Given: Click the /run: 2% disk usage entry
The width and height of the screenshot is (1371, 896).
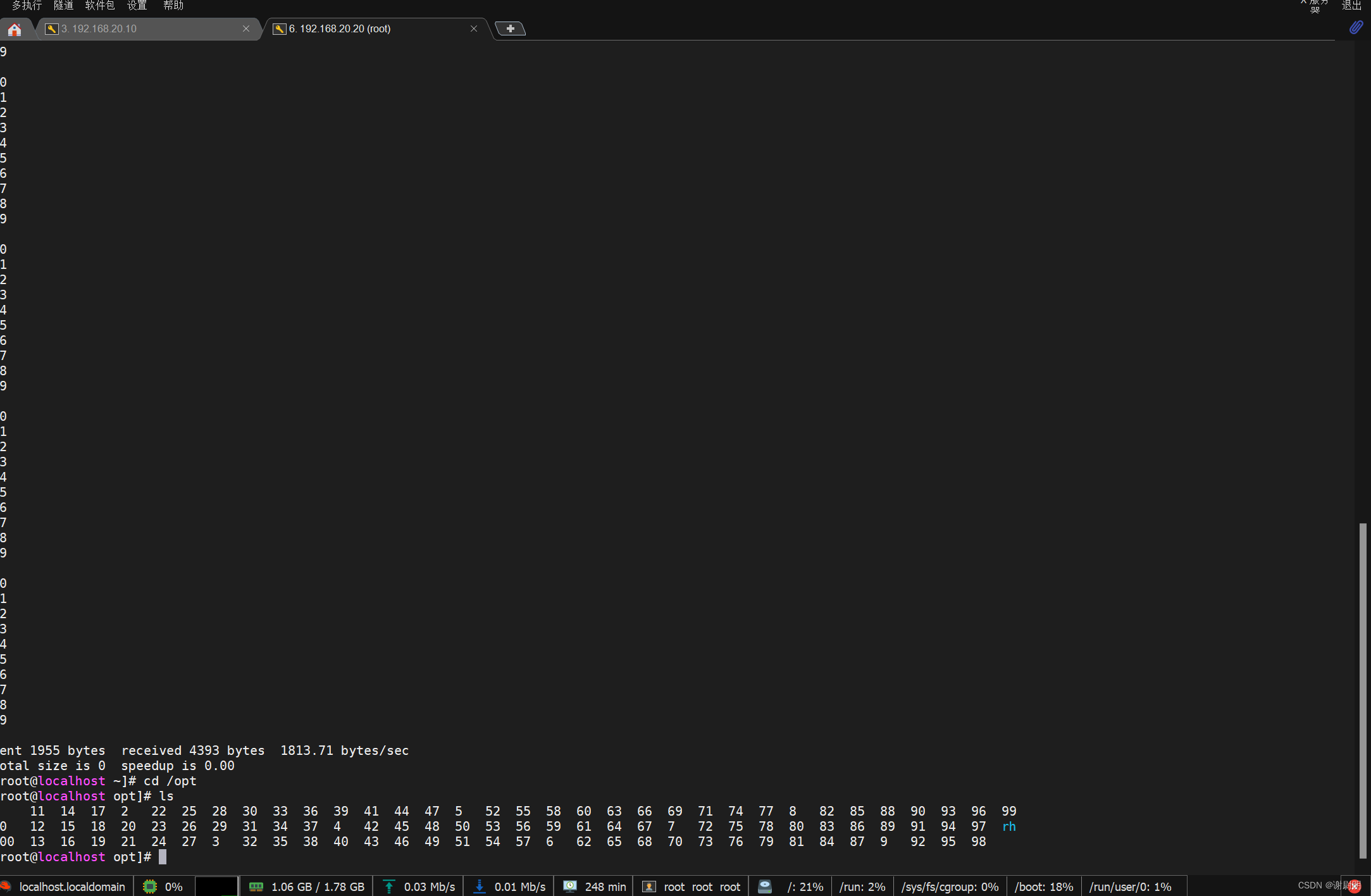Looking at the screenshot, I should (x=862, y=887).
